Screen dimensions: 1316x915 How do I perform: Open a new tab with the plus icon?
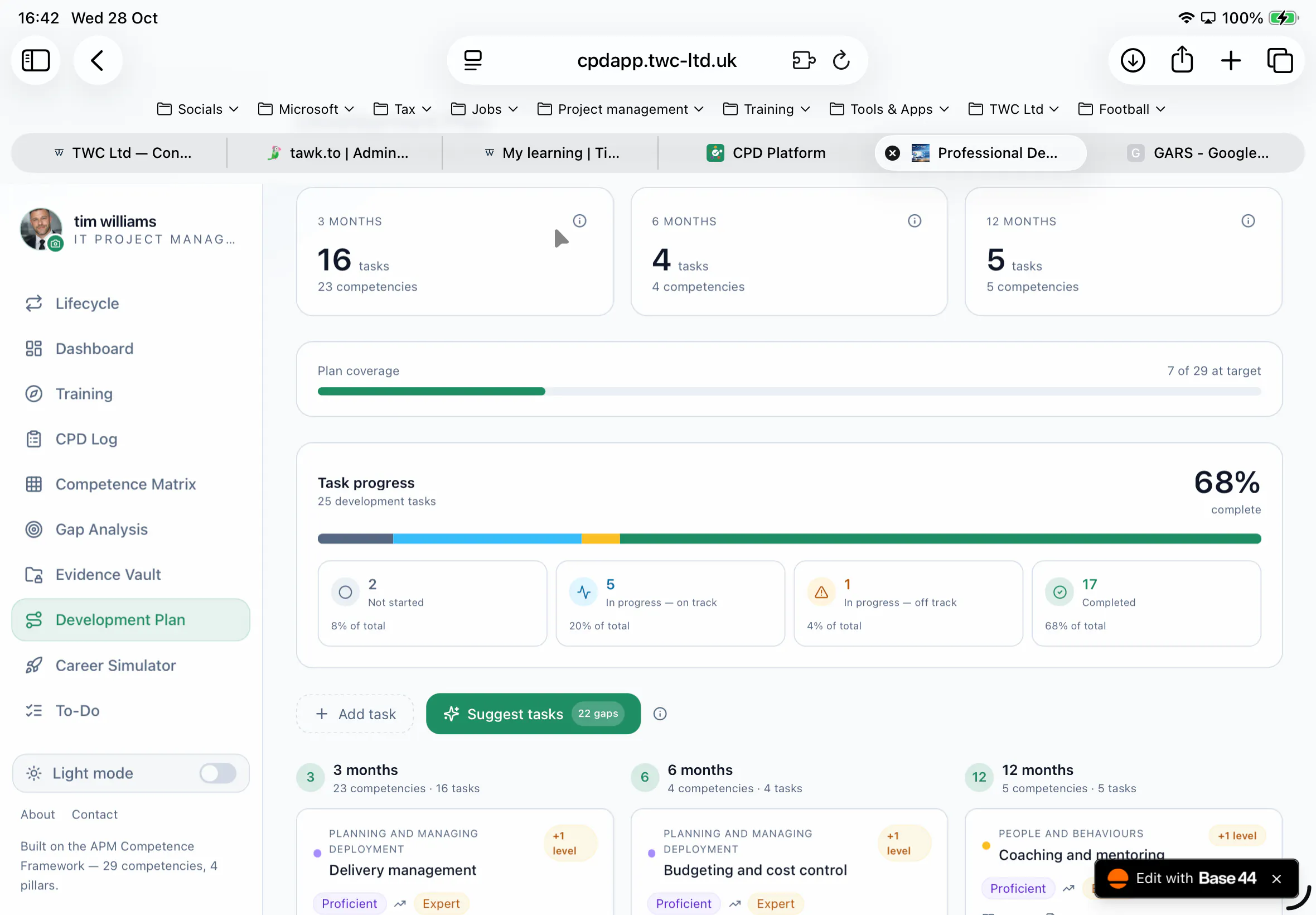click(x=1231, y=60)
